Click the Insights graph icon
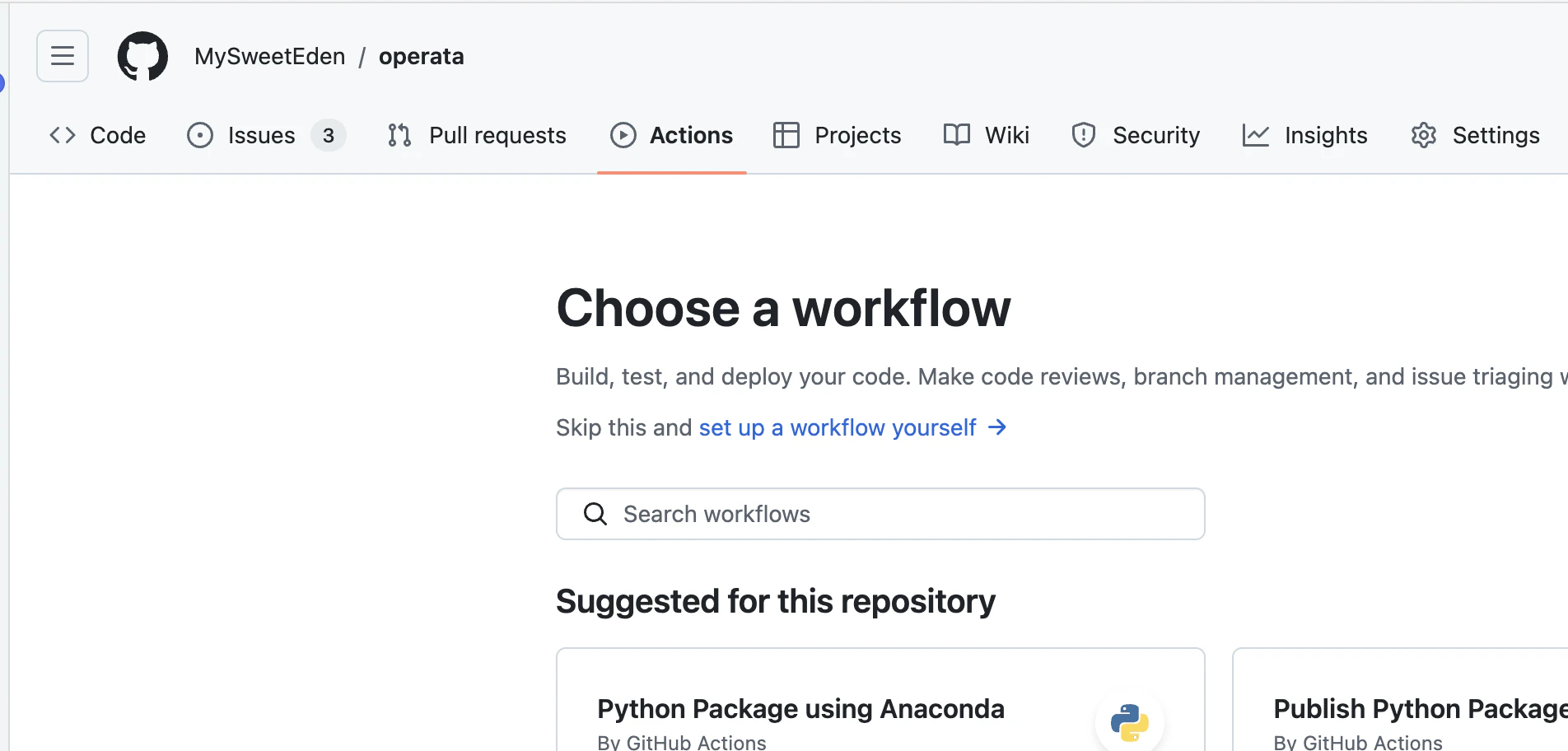This screenshot has width=1568, height=751. click(x=1256, y=135)
